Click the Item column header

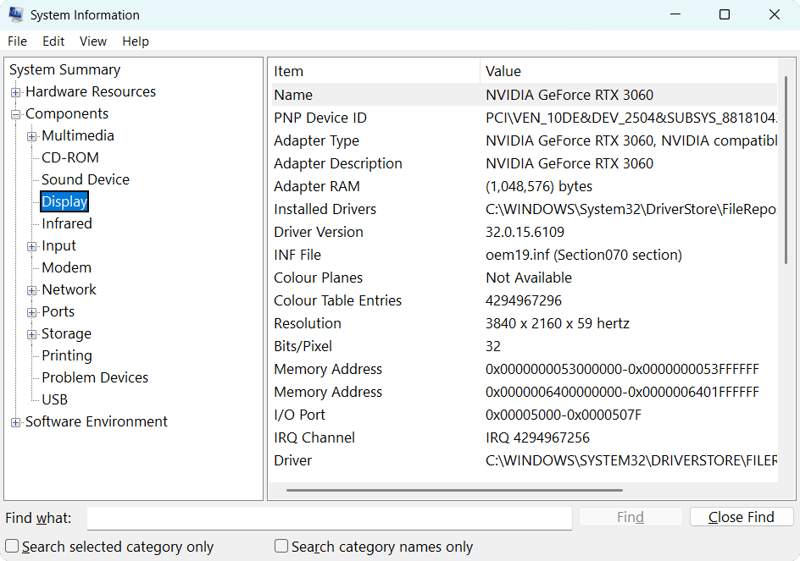(x=376, y=71)
